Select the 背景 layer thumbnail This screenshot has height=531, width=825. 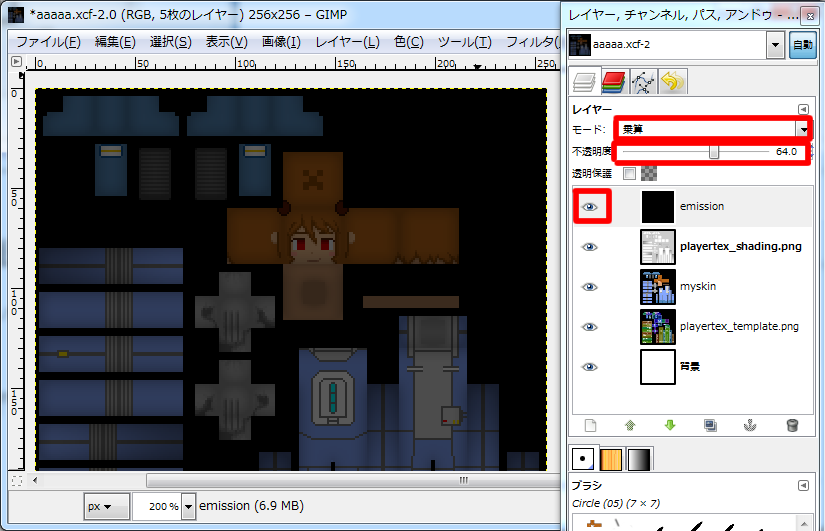658,367
